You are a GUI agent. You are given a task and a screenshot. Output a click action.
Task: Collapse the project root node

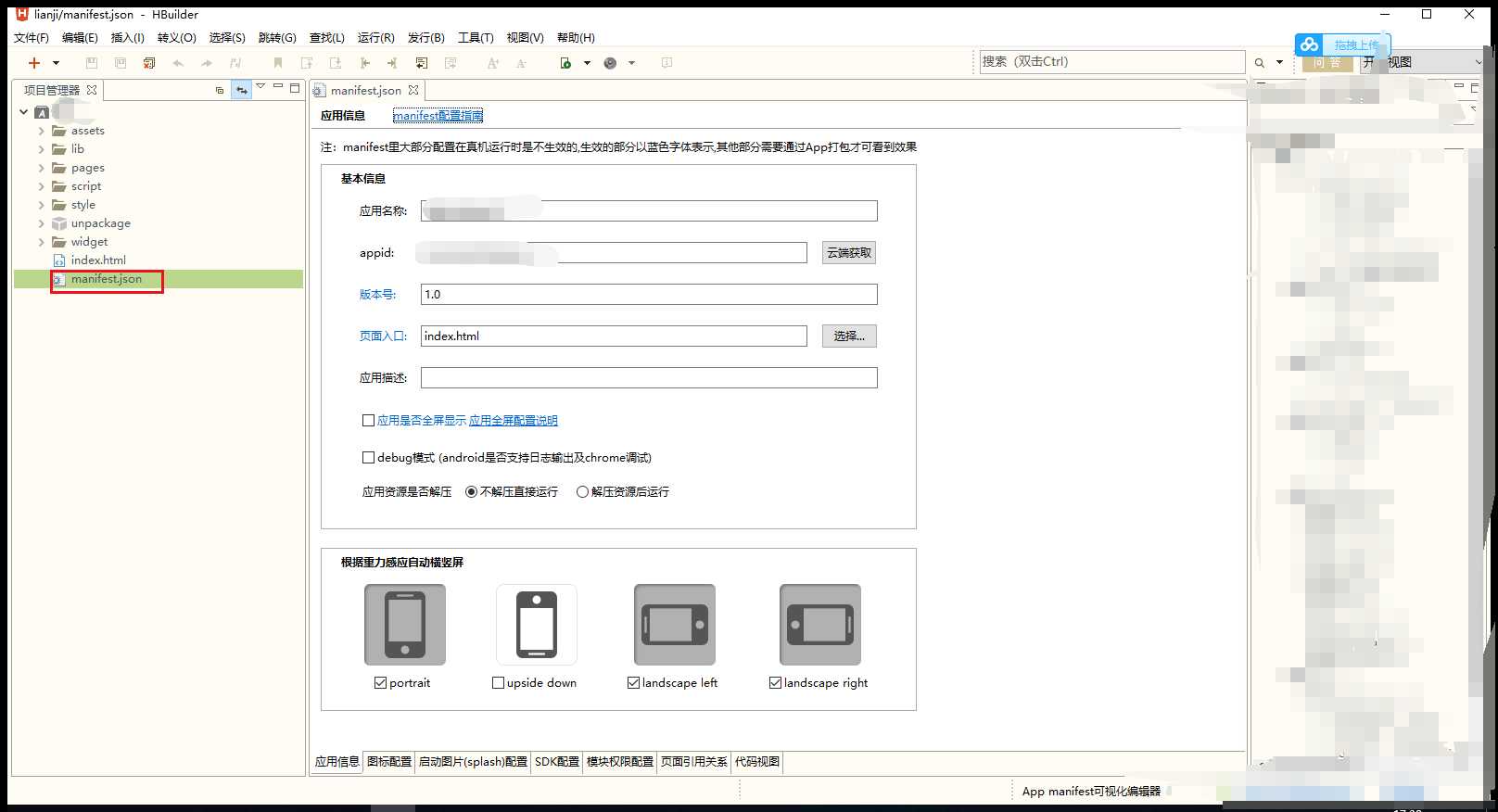pyautogui.click(x=24, y=112)
